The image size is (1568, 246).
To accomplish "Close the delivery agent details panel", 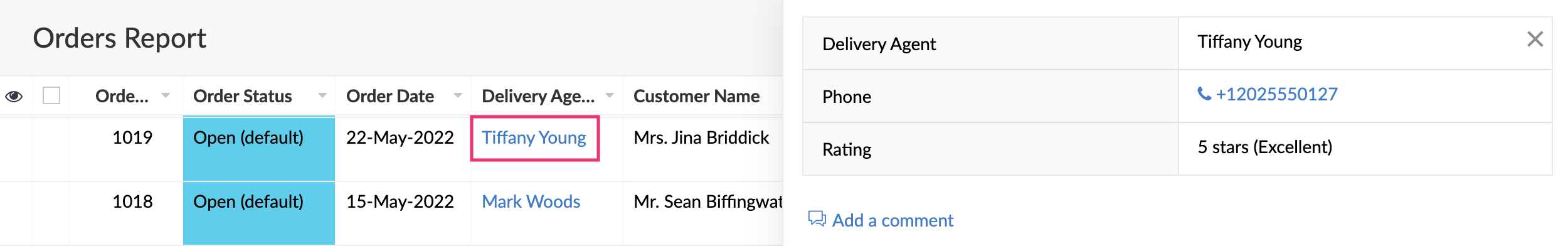I will 1535,39.
